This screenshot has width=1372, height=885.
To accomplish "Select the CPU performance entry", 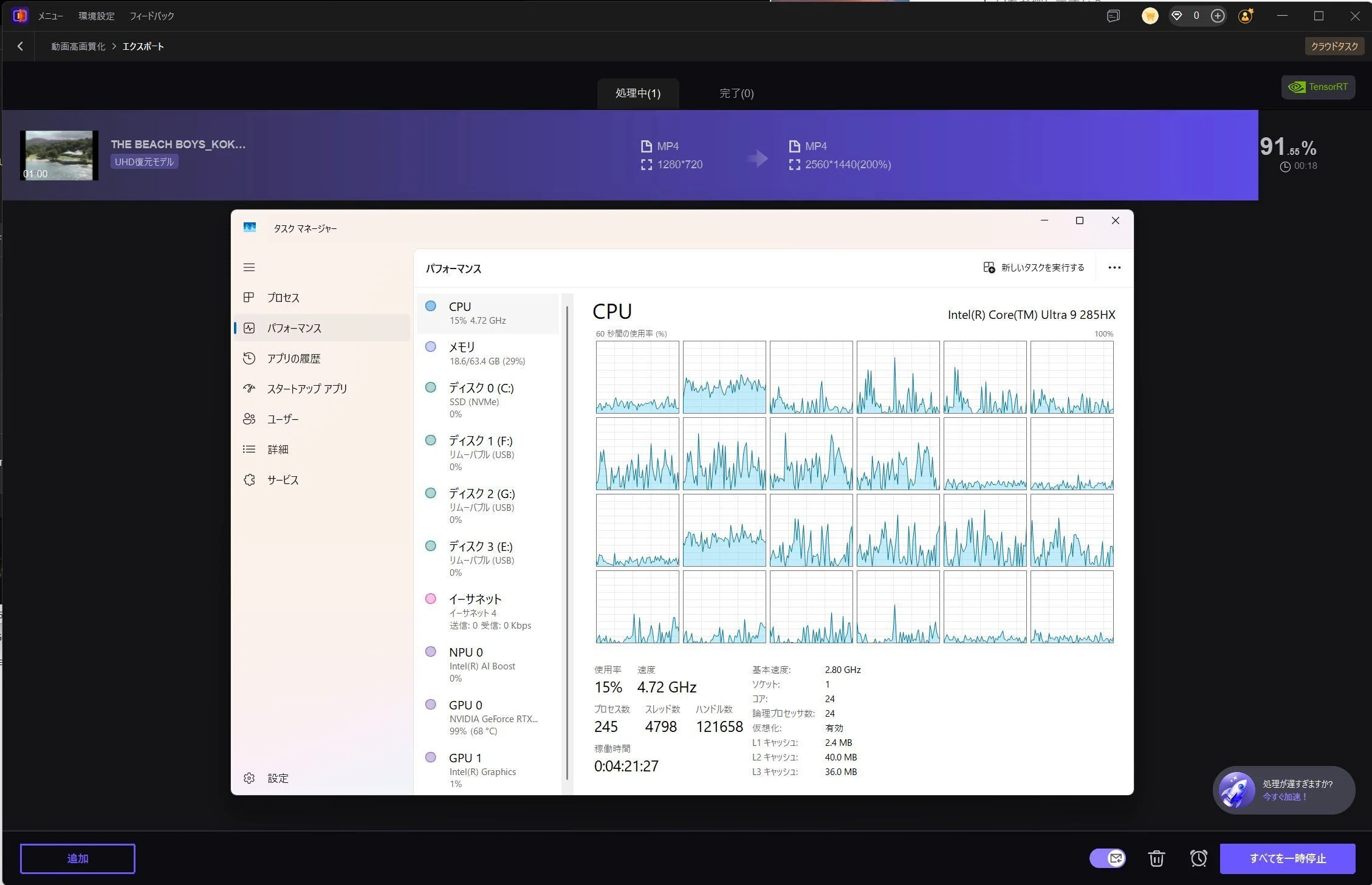I will tap(488, 313).
